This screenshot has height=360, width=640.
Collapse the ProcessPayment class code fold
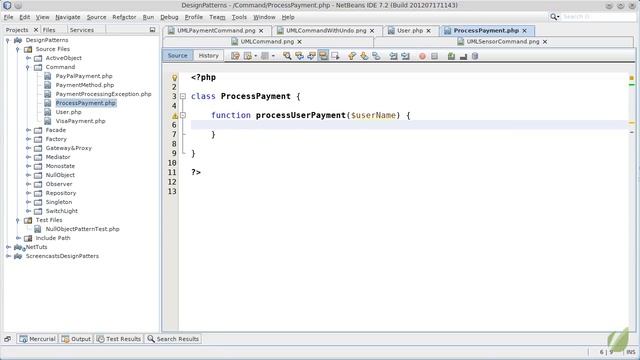tap(183, 97)
